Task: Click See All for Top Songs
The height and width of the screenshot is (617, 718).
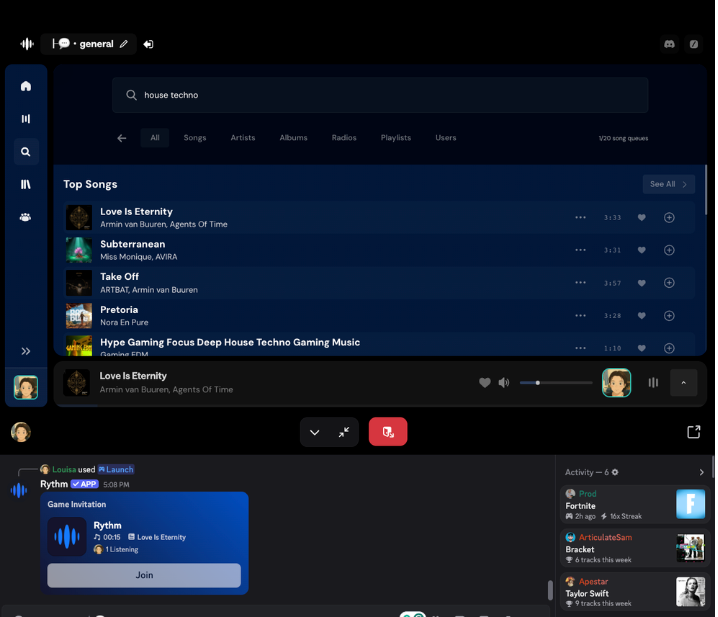Action: [x=669, y=184]
